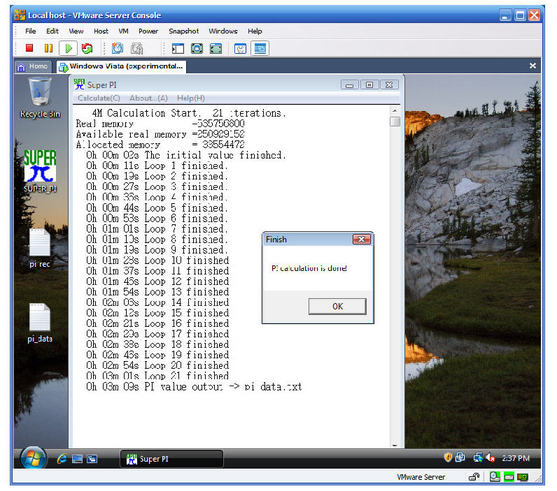
Task: Click the VMware Server Console title icon
Action: 20,15
